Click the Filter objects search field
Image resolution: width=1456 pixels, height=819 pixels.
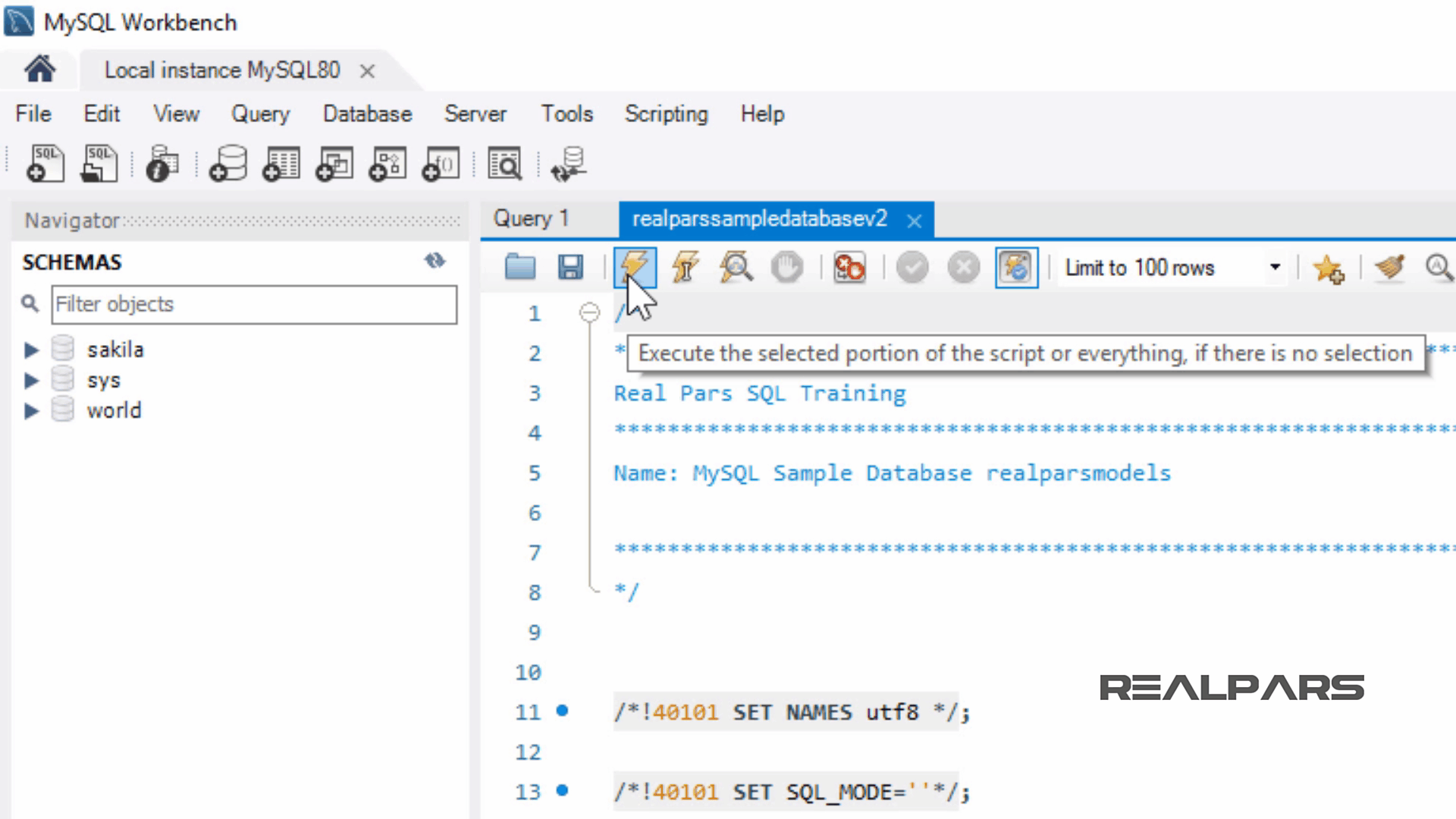point(254,304)
